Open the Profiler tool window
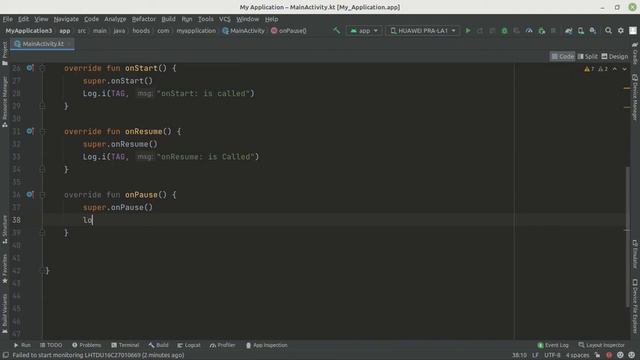The width and height of the screenshot is (640, 360). (x=222, y=345)
